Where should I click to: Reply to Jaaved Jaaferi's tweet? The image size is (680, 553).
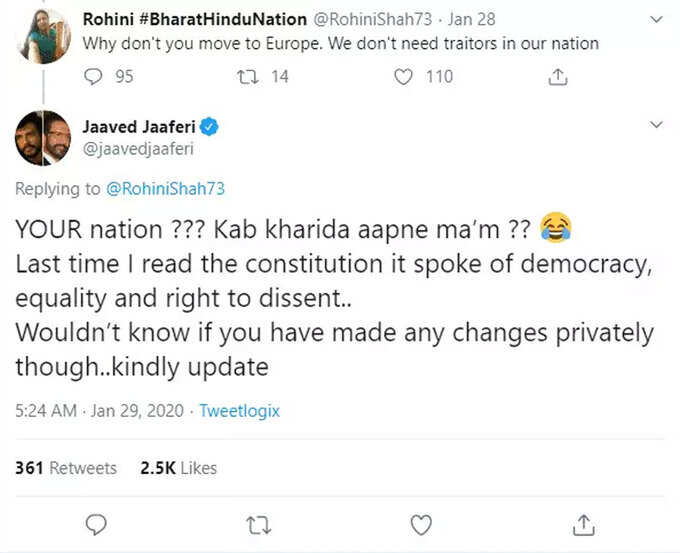[x=96, y=524]
